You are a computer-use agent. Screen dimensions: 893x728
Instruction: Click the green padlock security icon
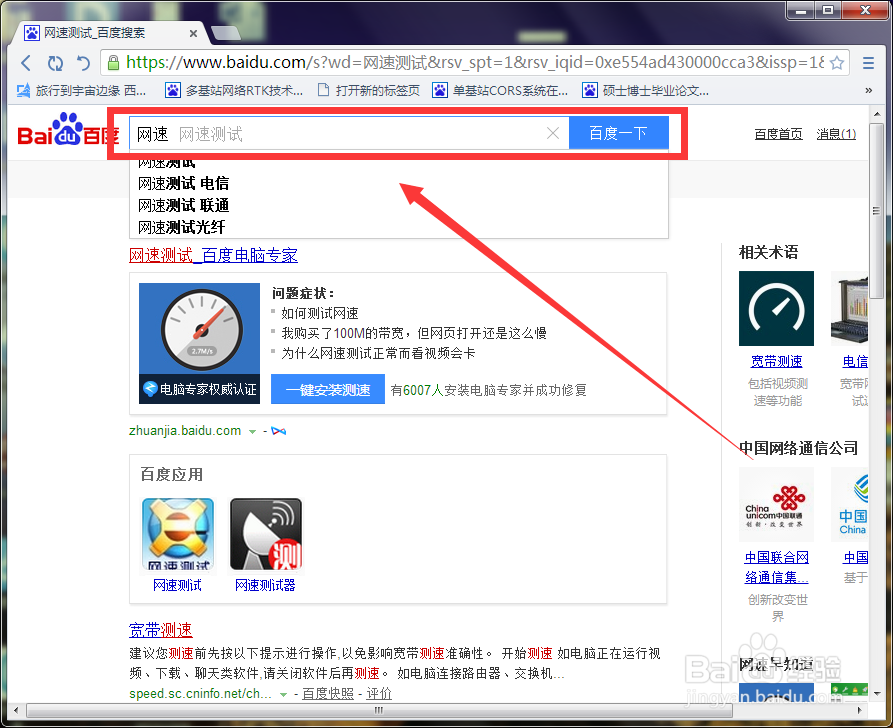[x=113, y=63]
